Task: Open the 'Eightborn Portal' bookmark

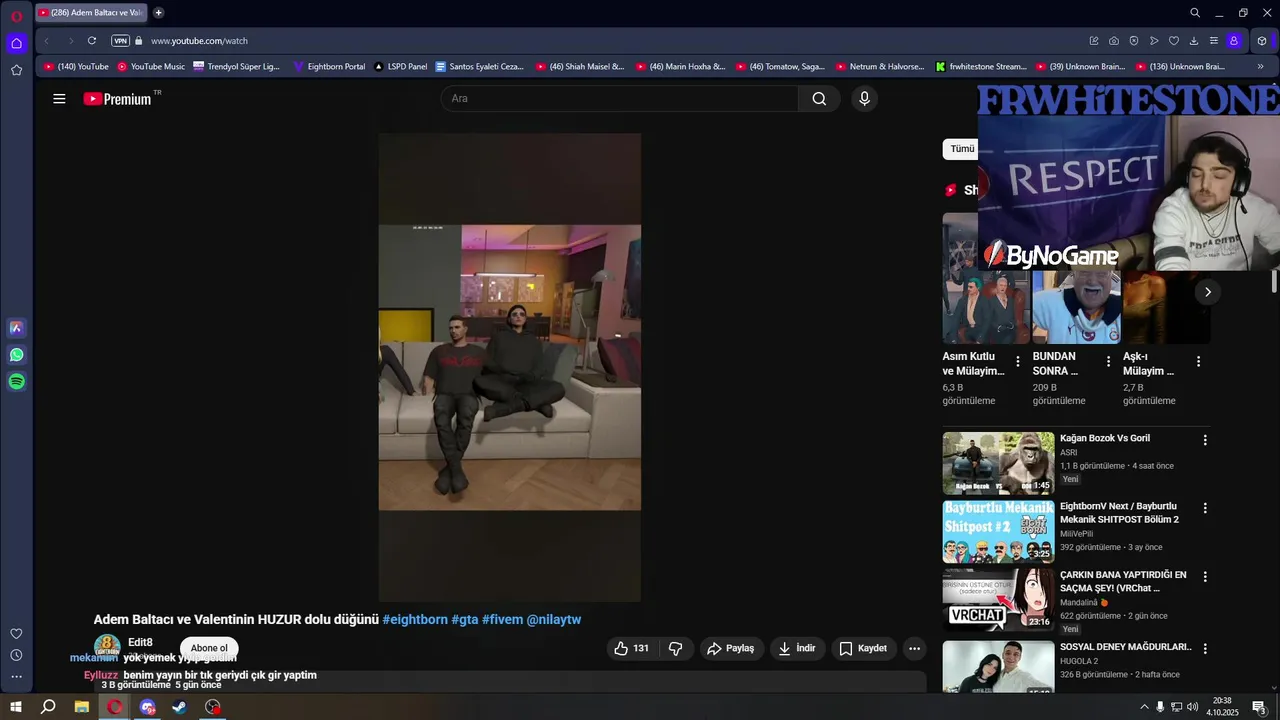Action: coord(329,67)
